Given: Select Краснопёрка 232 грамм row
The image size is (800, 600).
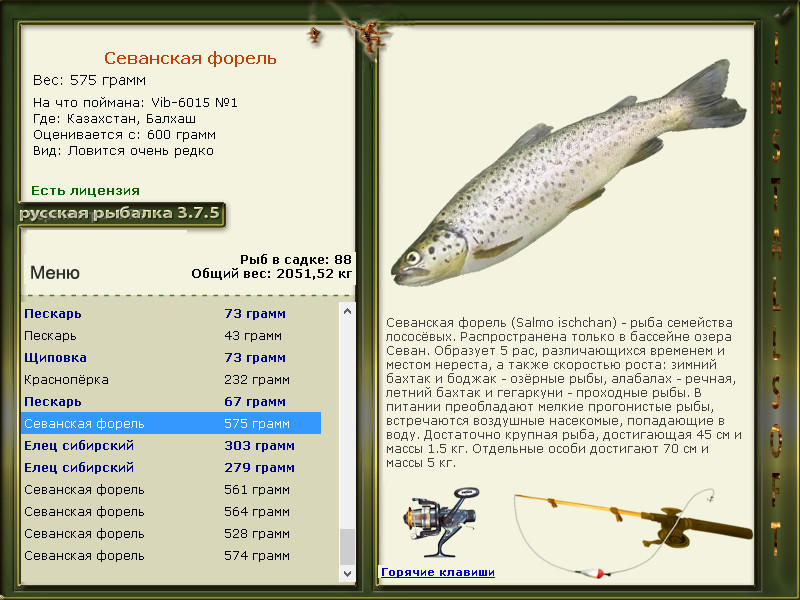Looking at the screenshot, I should (171, 379).
